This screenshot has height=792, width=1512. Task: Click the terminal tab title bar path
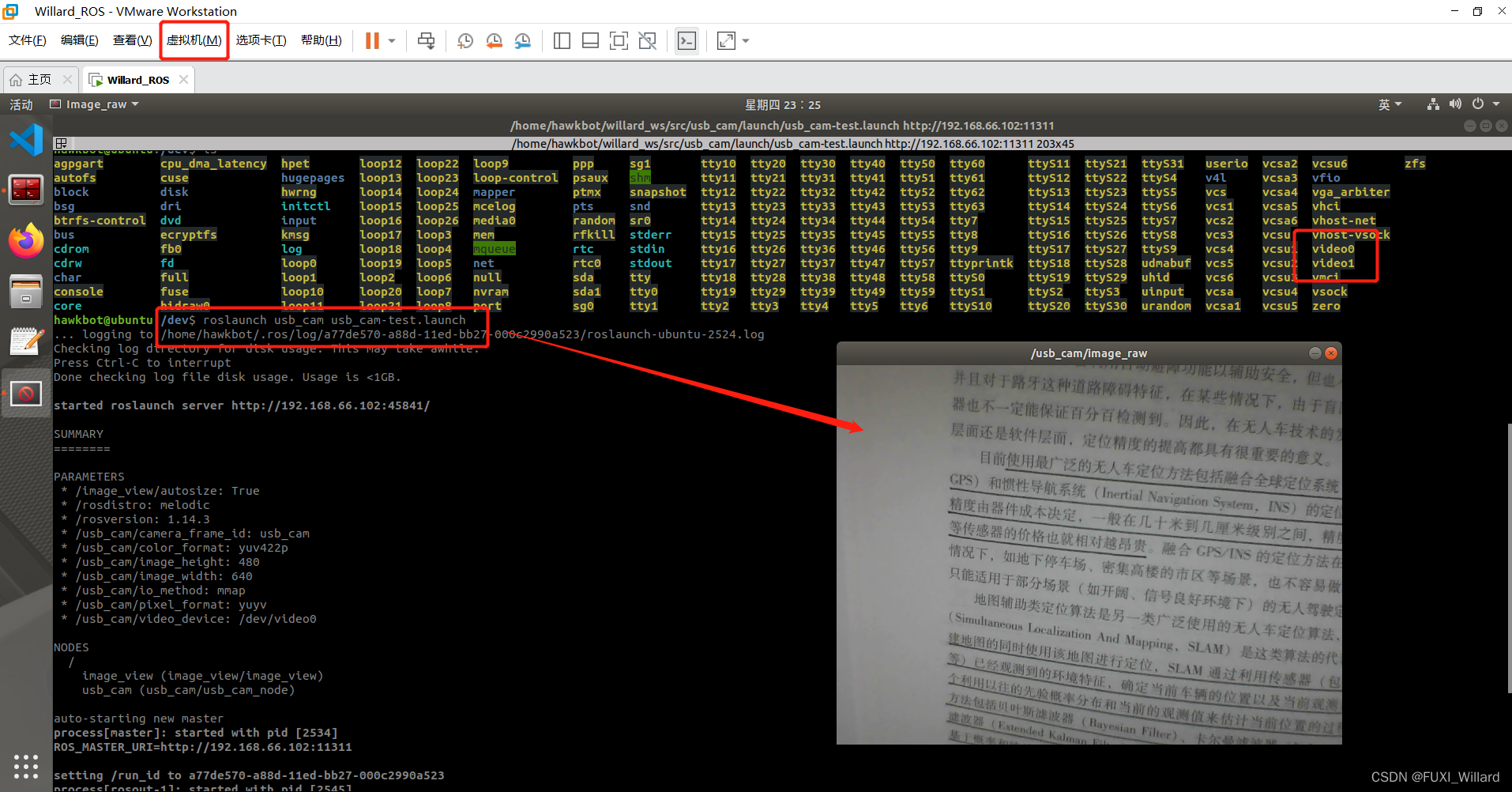coord(793,144)
